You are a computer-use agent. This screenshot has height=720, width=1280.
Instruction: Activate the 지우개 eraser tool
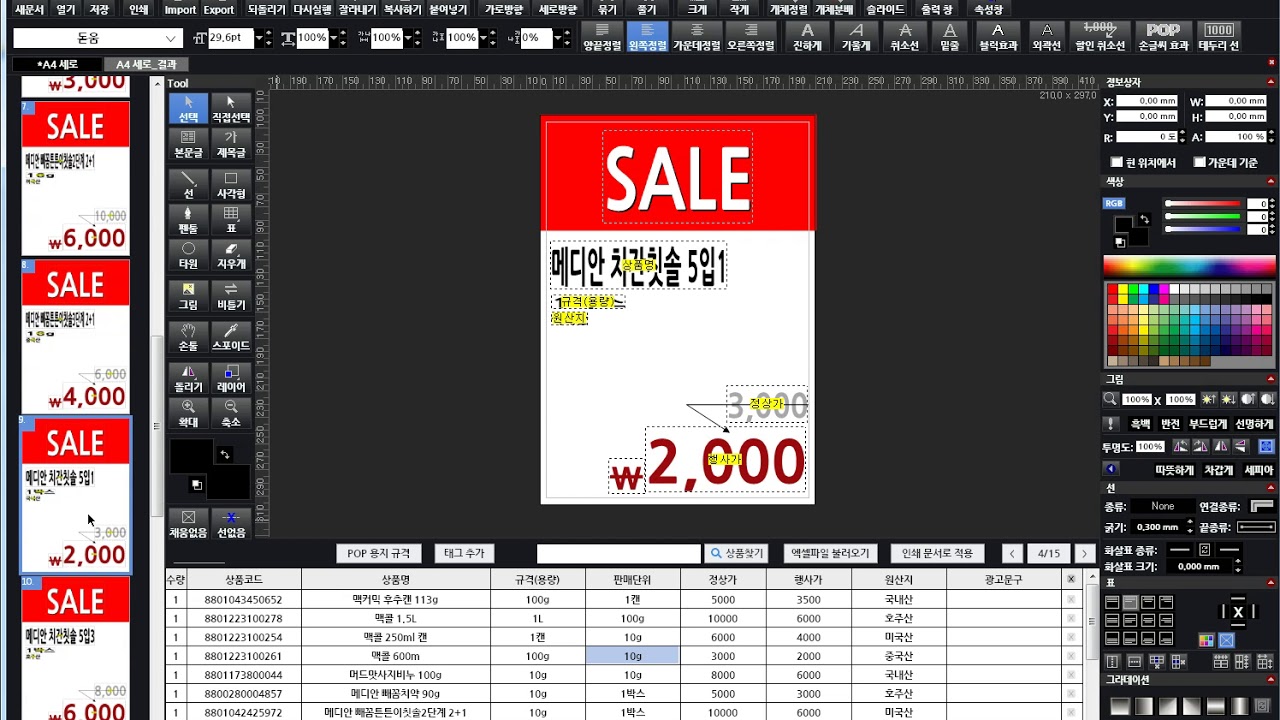(x=231, y=255)
